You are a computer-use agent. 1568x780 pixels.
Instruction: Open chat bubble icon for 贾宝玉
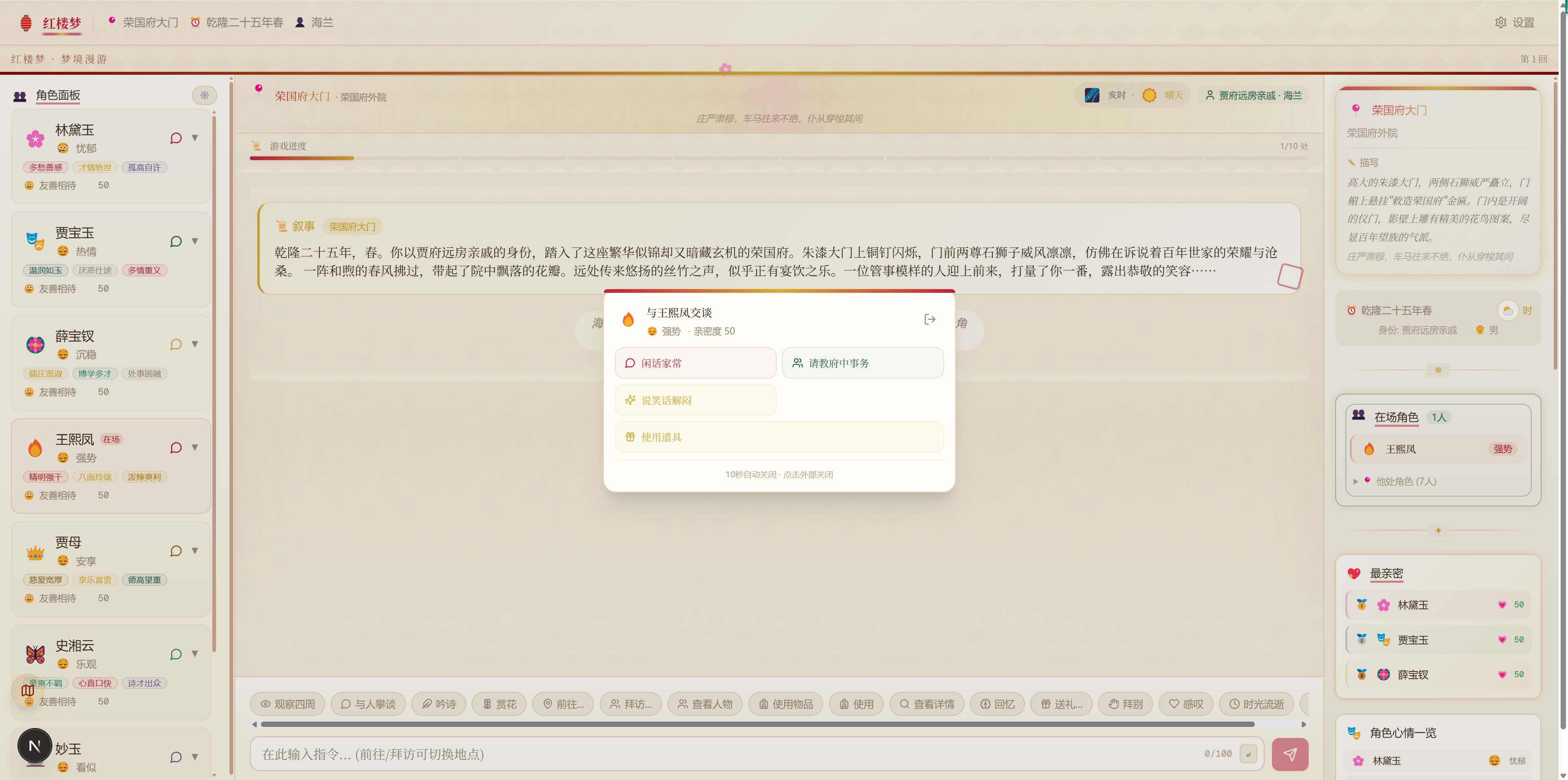click(176, 242)
